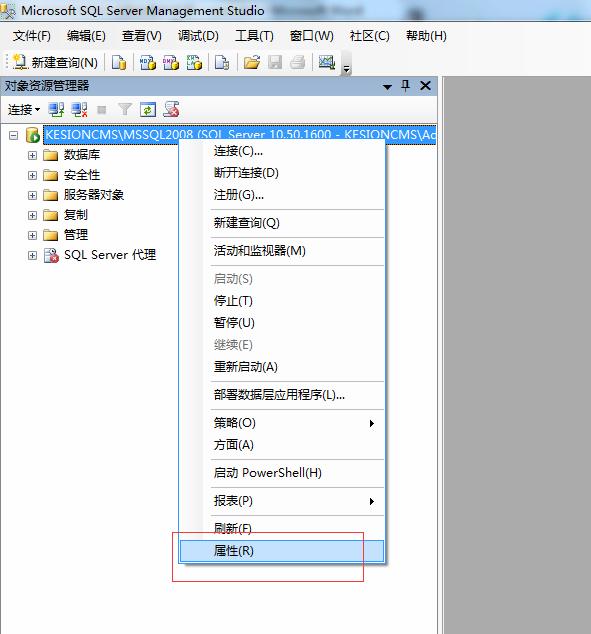Expand the 数据库 folder
The width and height of the screenshot is (591, 634).
(x=32, y=155)
